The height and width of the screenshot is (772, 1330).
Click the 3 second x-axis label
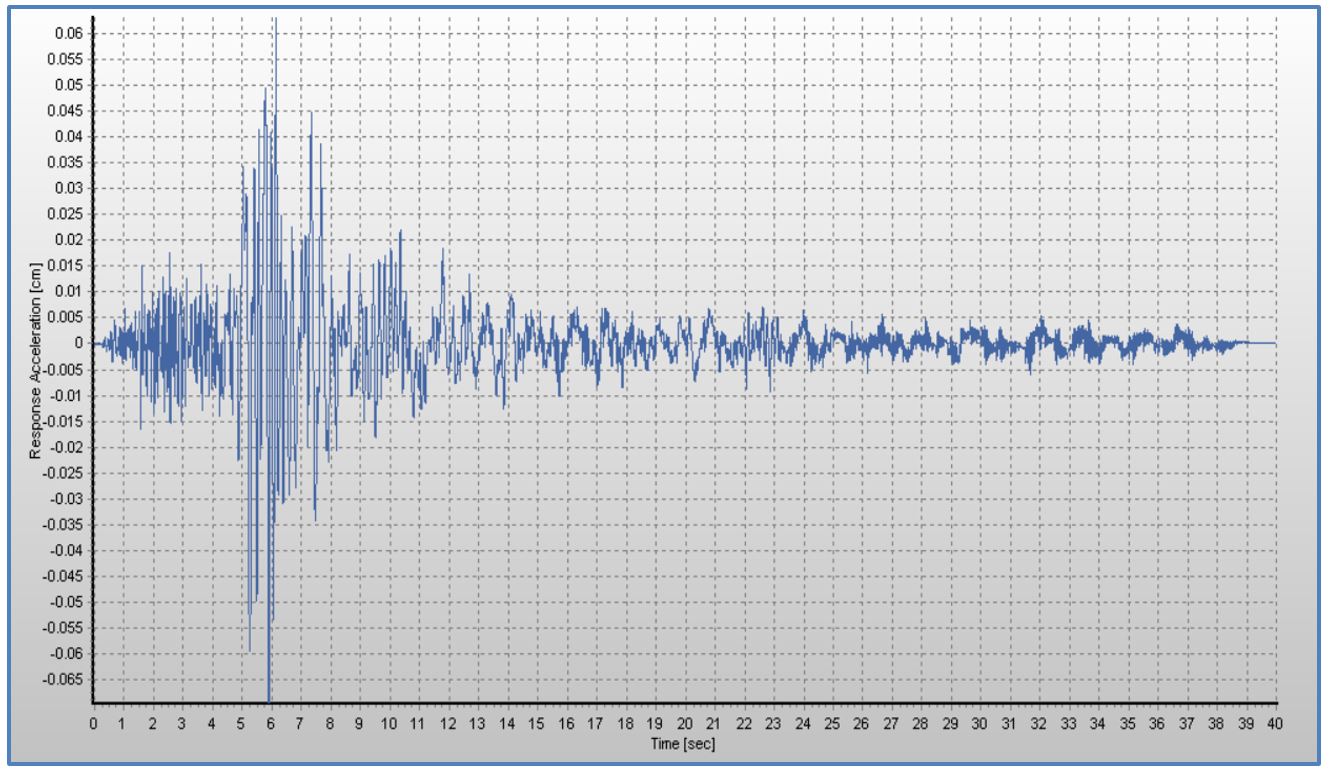click(x=182, y=723)
